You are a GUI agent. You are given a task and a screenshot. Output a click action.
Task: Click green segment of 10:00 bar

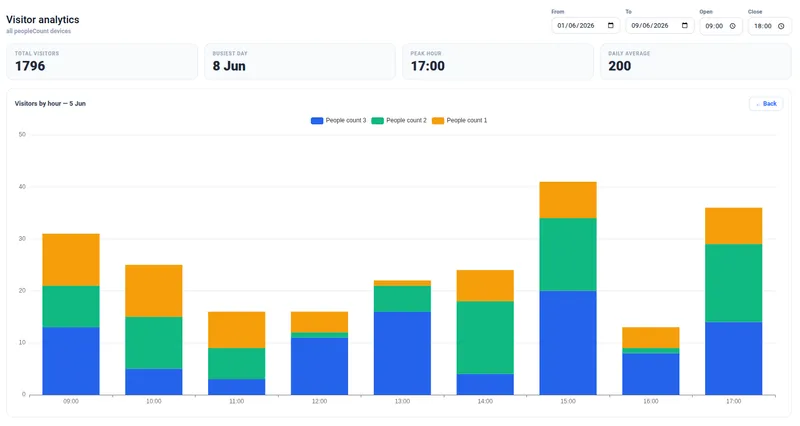(x=154, y=343)
